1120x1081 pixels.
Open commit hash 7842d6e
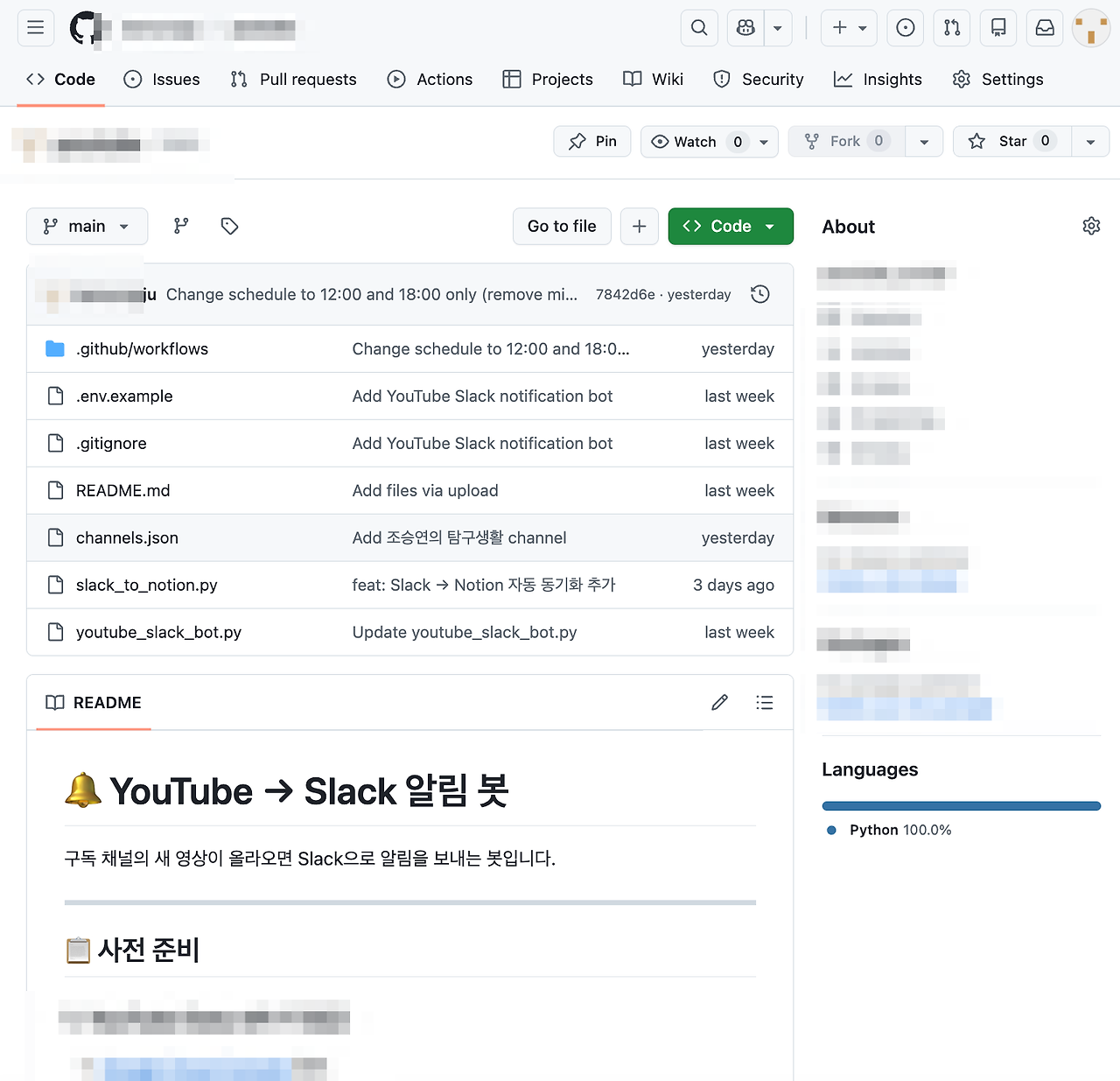click(626, 295)
